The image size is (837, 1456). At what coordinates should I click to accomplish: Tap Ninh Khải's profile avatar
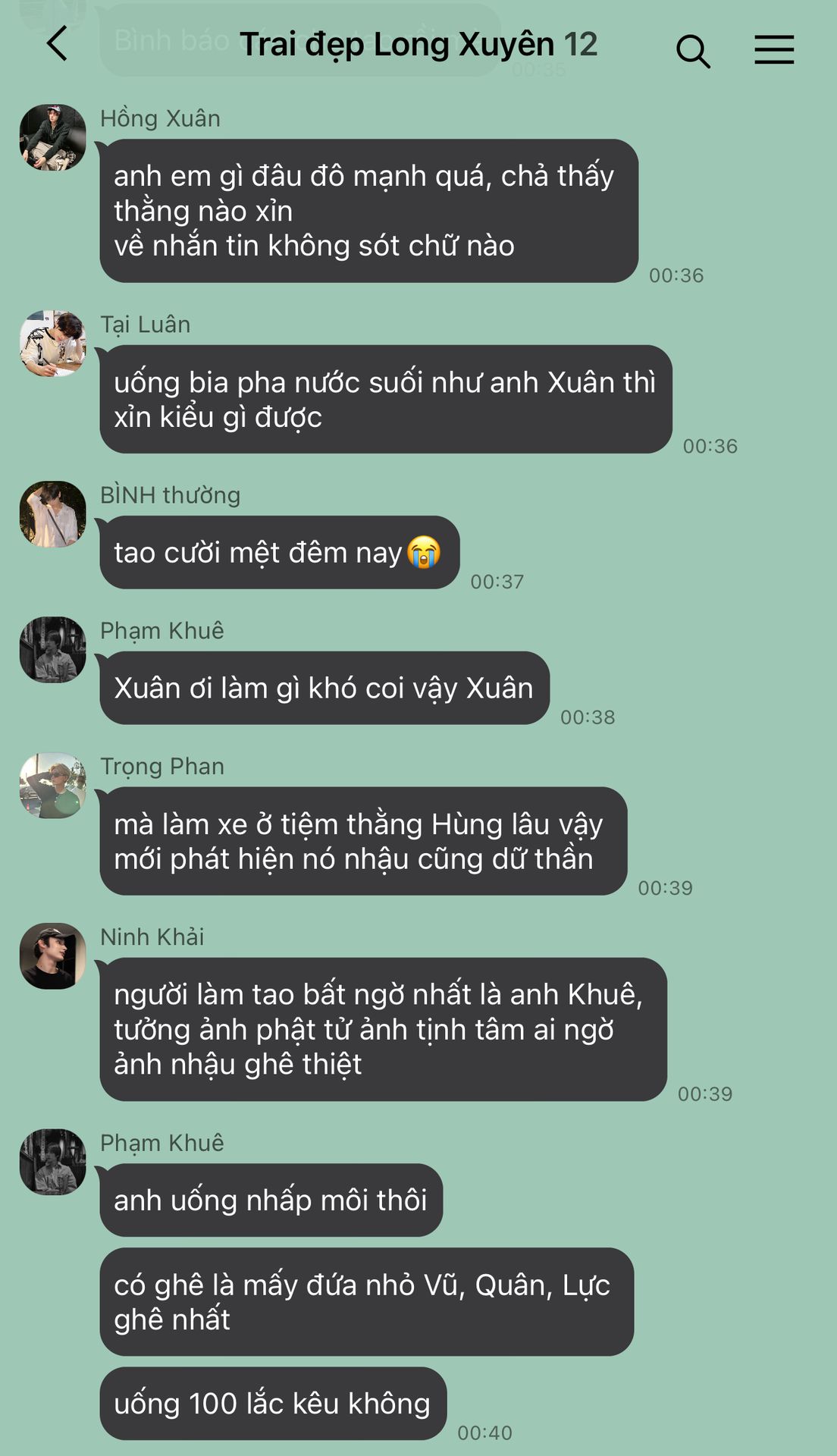point(53,956)
